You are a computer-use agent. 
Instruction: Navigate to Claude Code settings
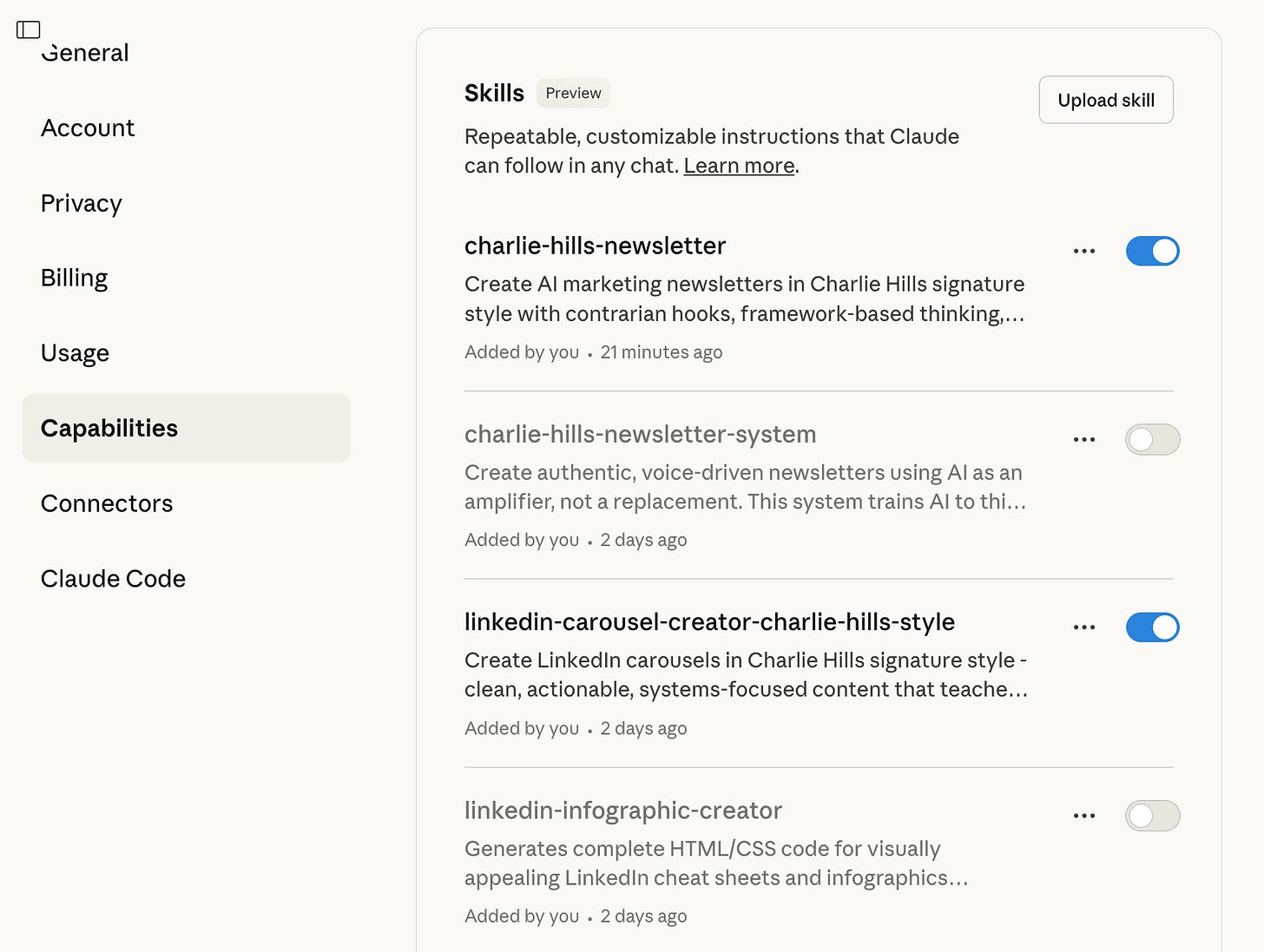(113, 579)
